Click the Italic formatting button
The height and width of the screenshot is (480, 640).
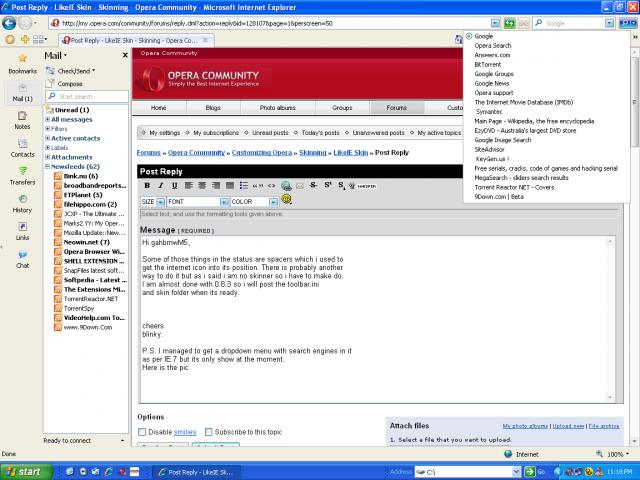point(160,186)
